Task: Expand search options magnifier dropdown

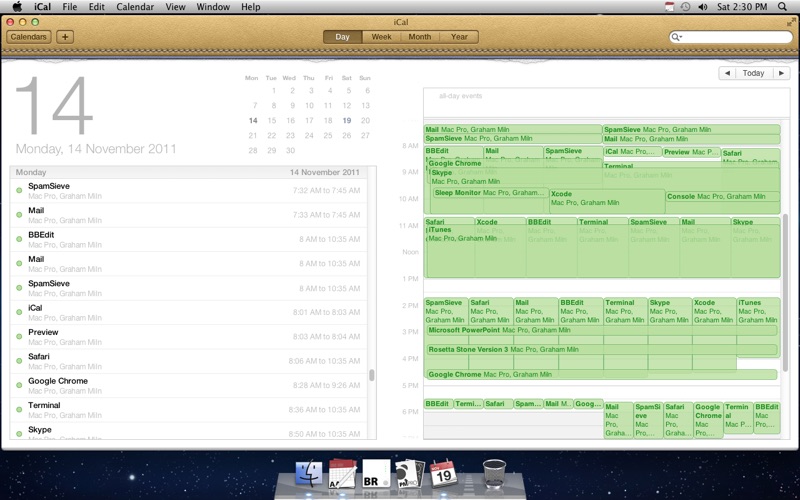Action: (677, 37)
